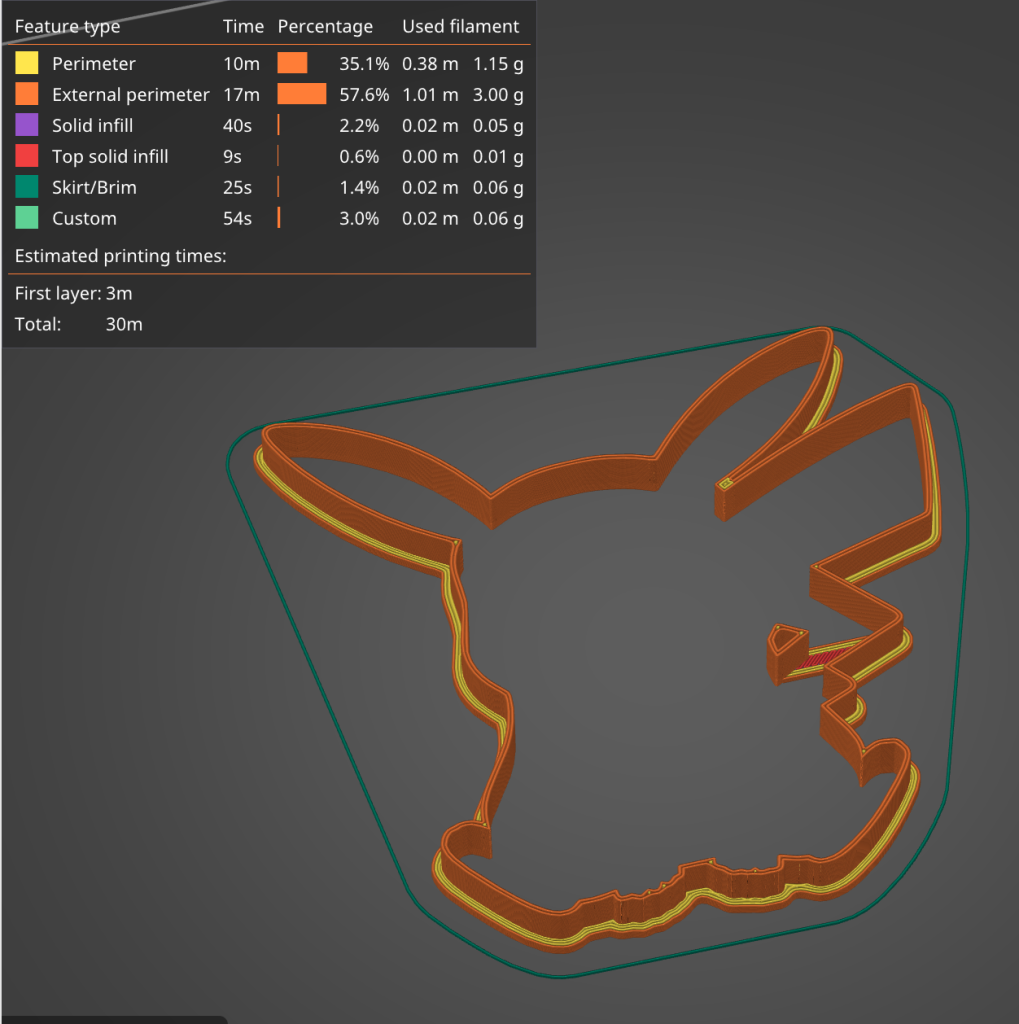Click the First layer: 3m estimate
The image size is (1019, 1024).
tap(73, 293)
